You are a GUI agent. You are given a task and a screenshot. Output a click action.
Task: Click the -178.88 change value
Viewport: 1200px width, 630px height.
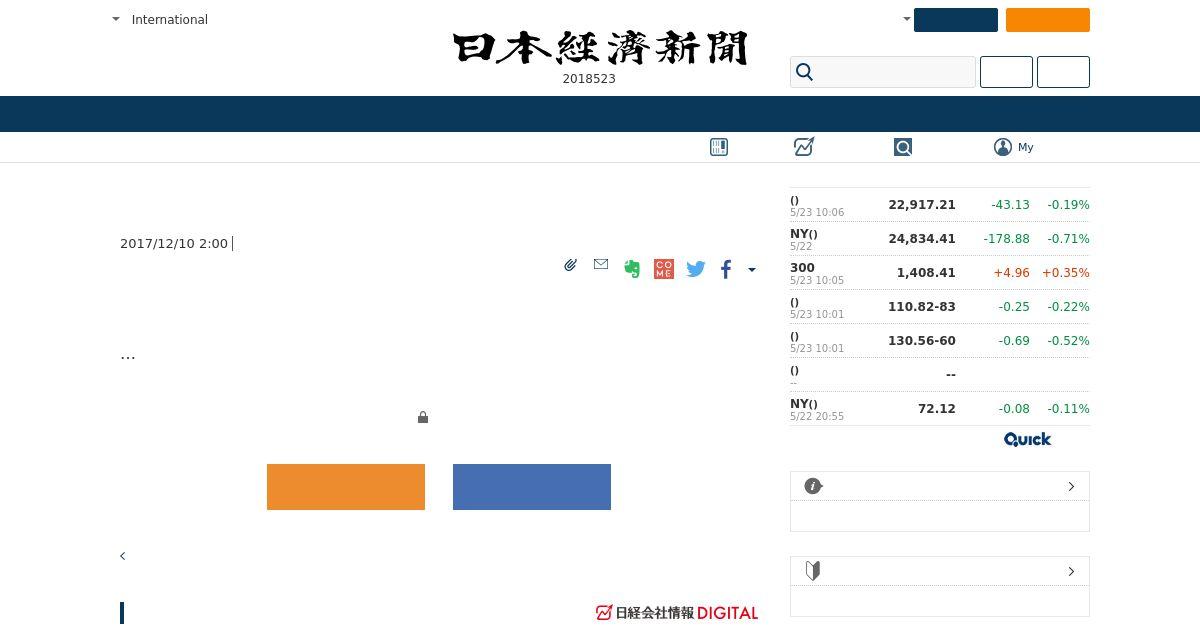tap(1006, 239)
